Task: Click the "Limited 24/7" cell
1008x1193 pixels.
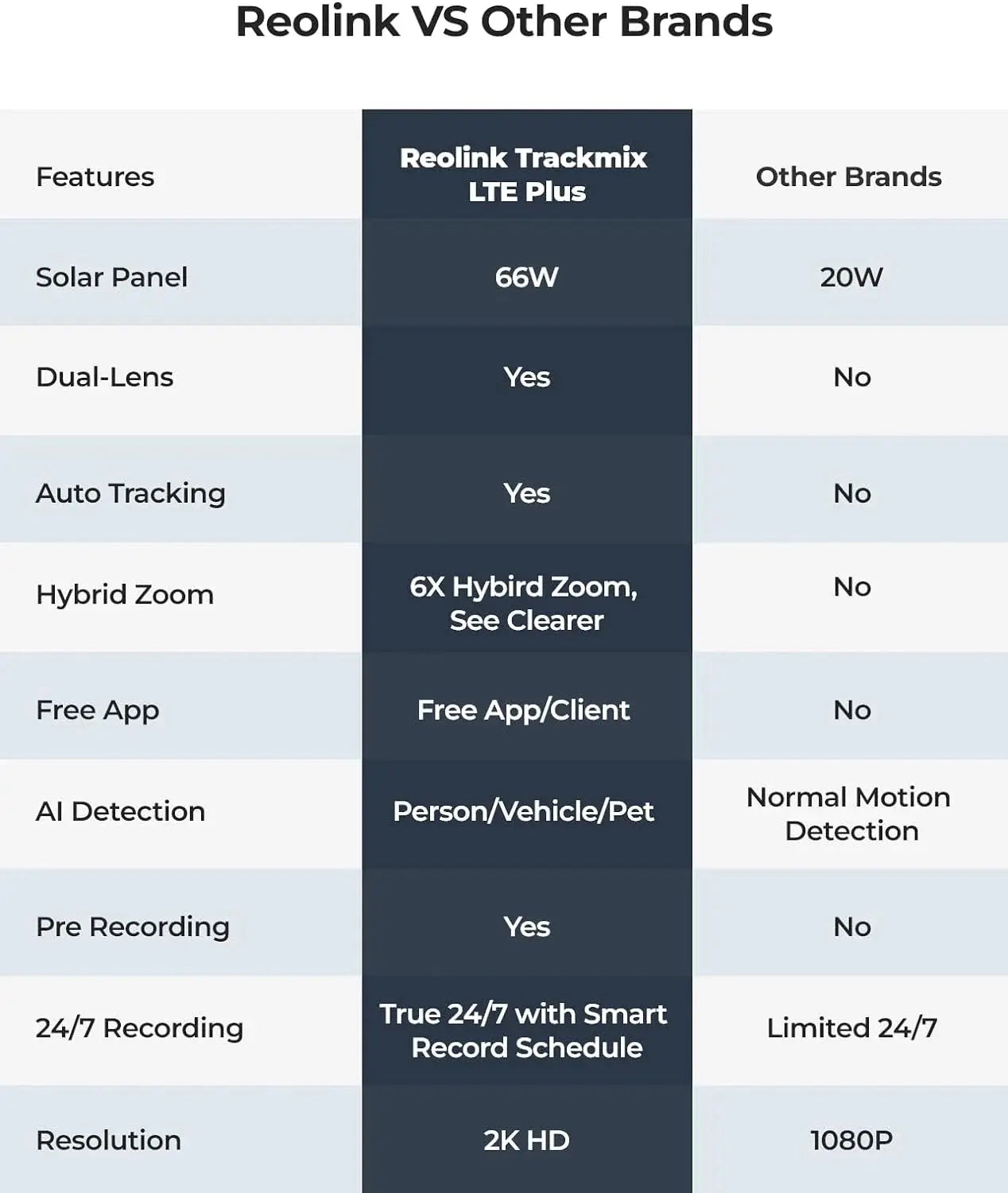Action: tap(851, 1028)
